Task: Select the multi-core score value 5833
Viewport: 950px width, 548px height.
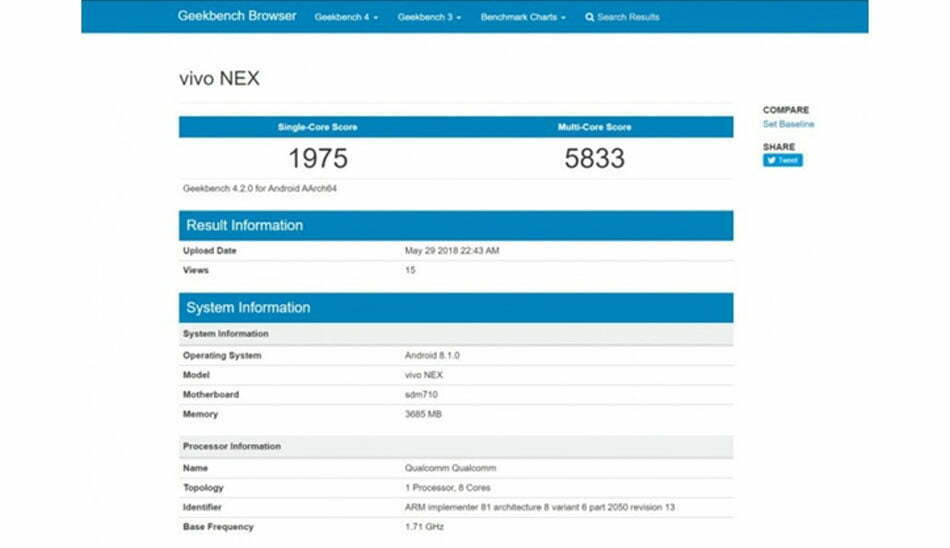Action: click(x=594, y=158)
